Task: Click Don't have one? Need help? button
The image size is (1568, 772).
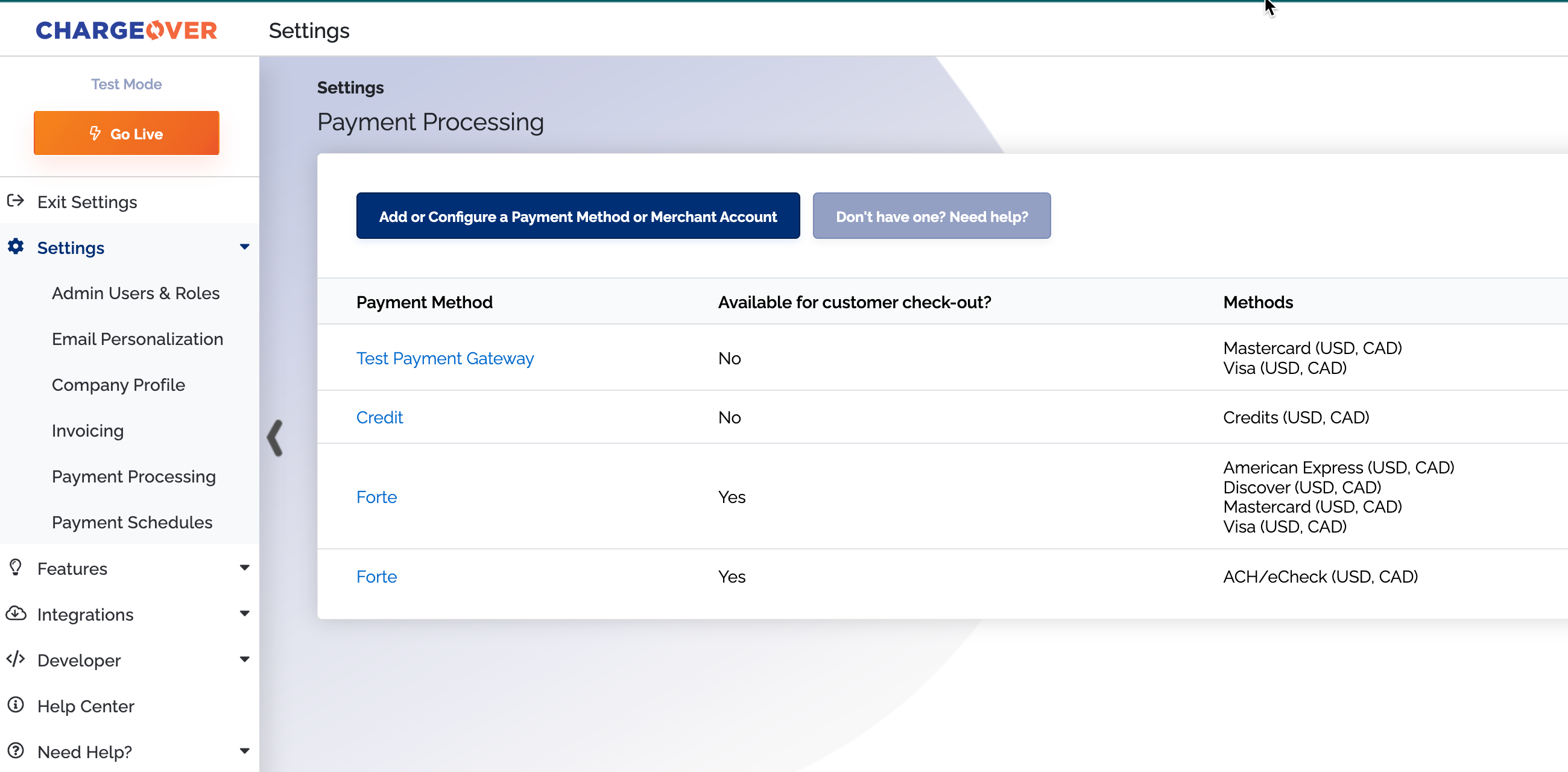Action: click(931, 216)
